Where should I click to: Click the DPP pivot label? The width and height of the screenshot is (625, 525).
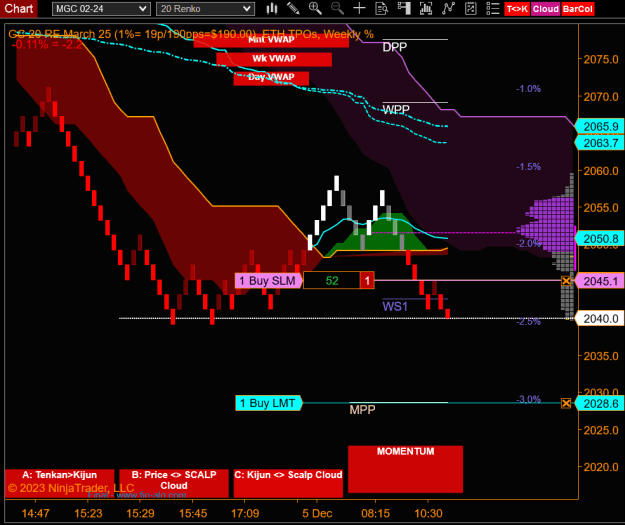point(395,47)
